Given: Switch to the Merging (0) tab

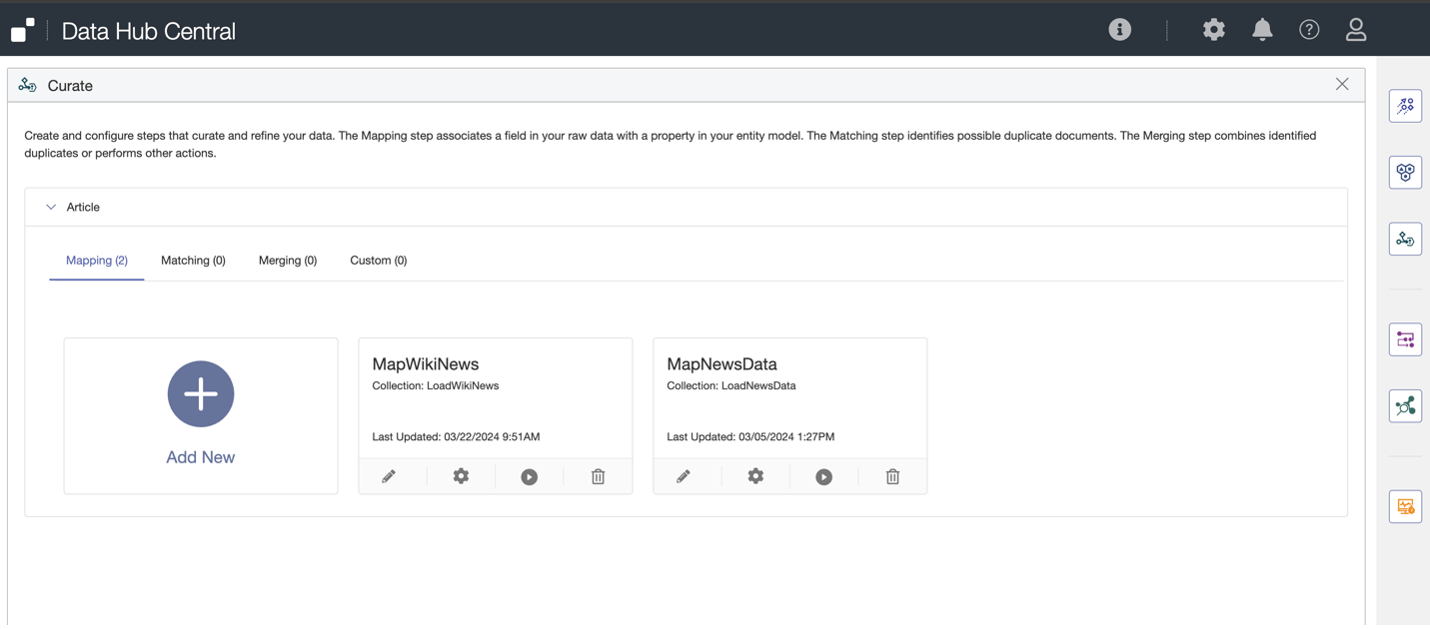Looking at the screenshot, I should [287, 260].
